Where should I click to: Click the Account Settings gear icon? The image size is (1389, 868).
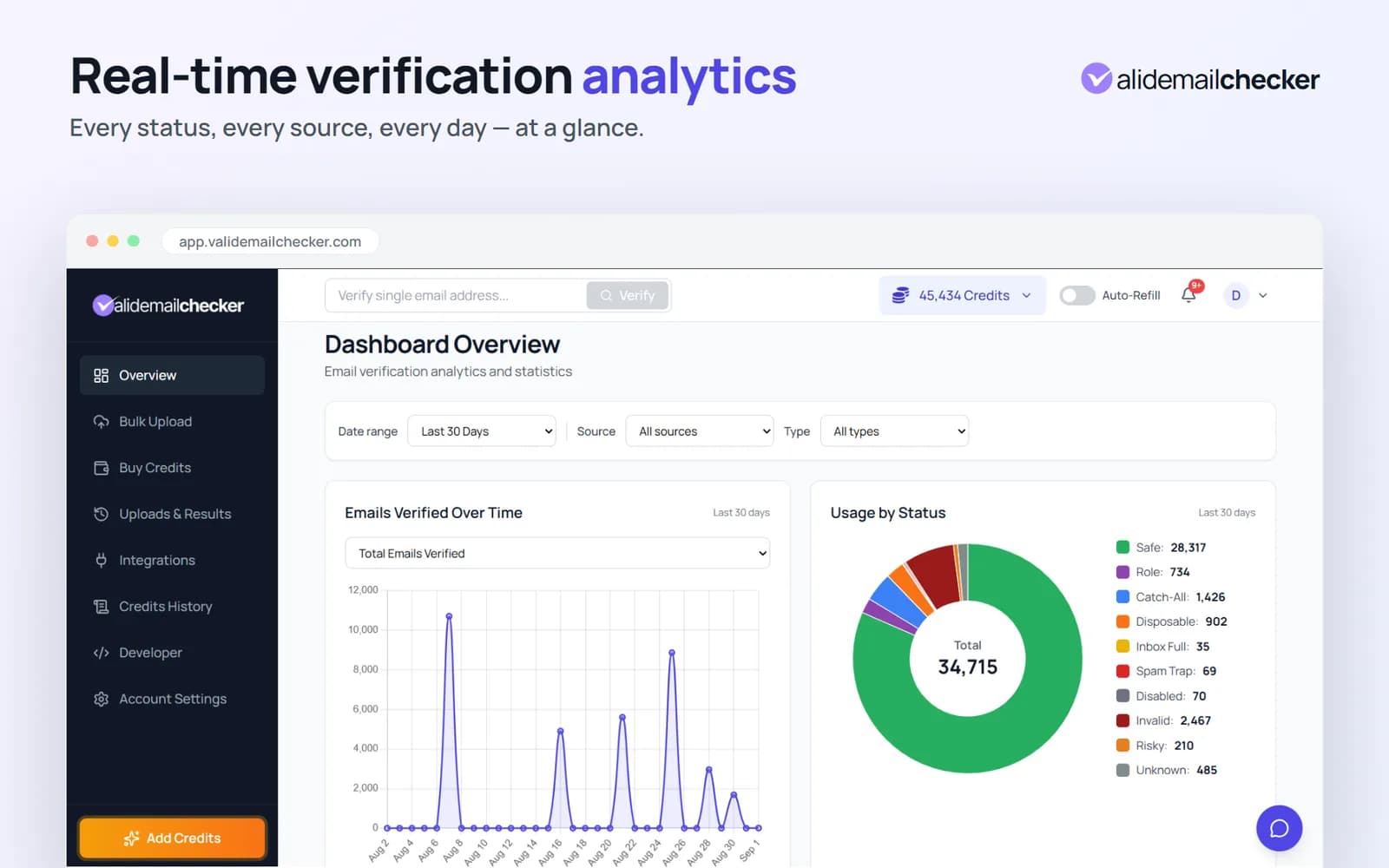coord(101,699)
